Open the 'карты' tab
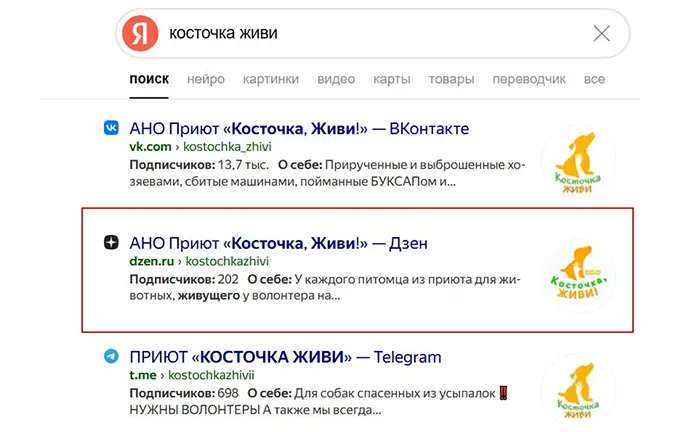The image size is (680, 432). click(392, 79)
